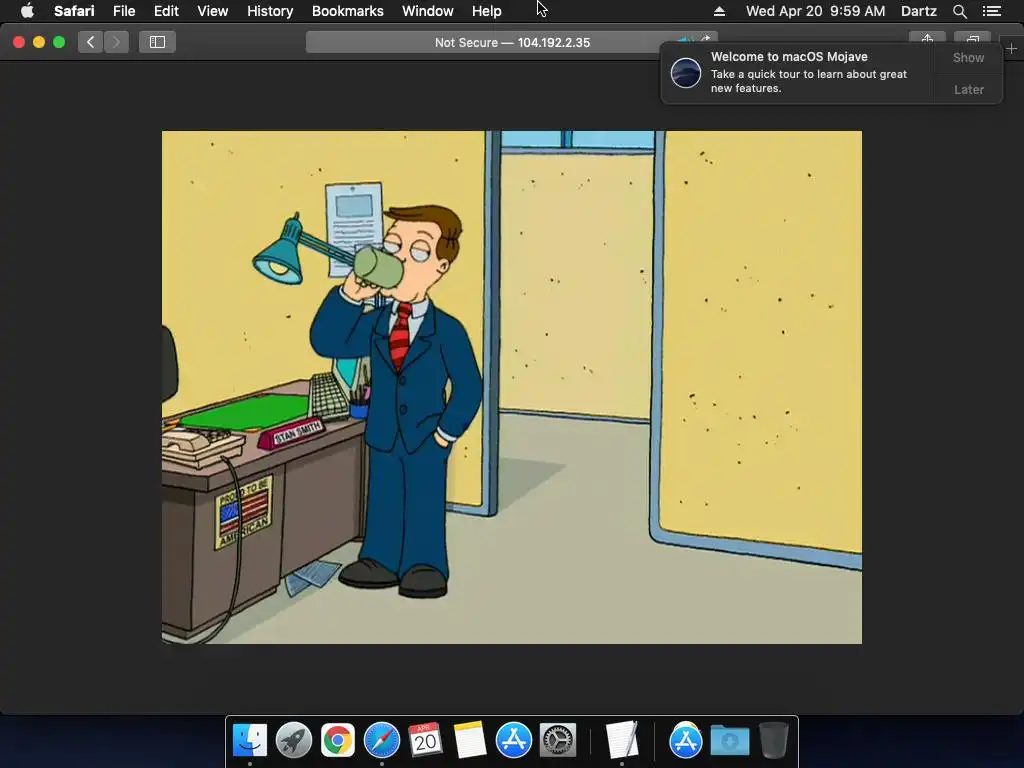This screenshot has width=1024, height=768.
Task: Click the eject icon in menu bar
Action: [x=719, y=11]
